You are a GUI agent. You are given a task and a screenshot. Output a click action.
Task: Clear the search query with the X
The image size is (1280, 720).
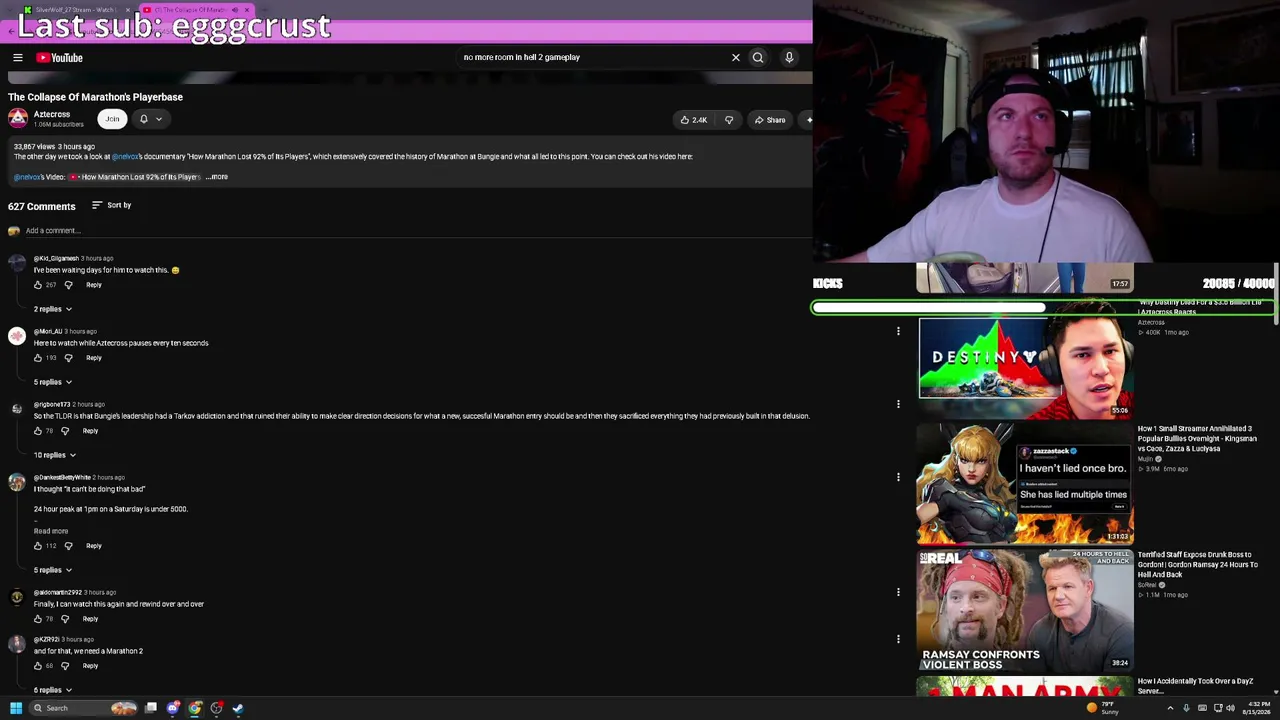coord(736,58)
